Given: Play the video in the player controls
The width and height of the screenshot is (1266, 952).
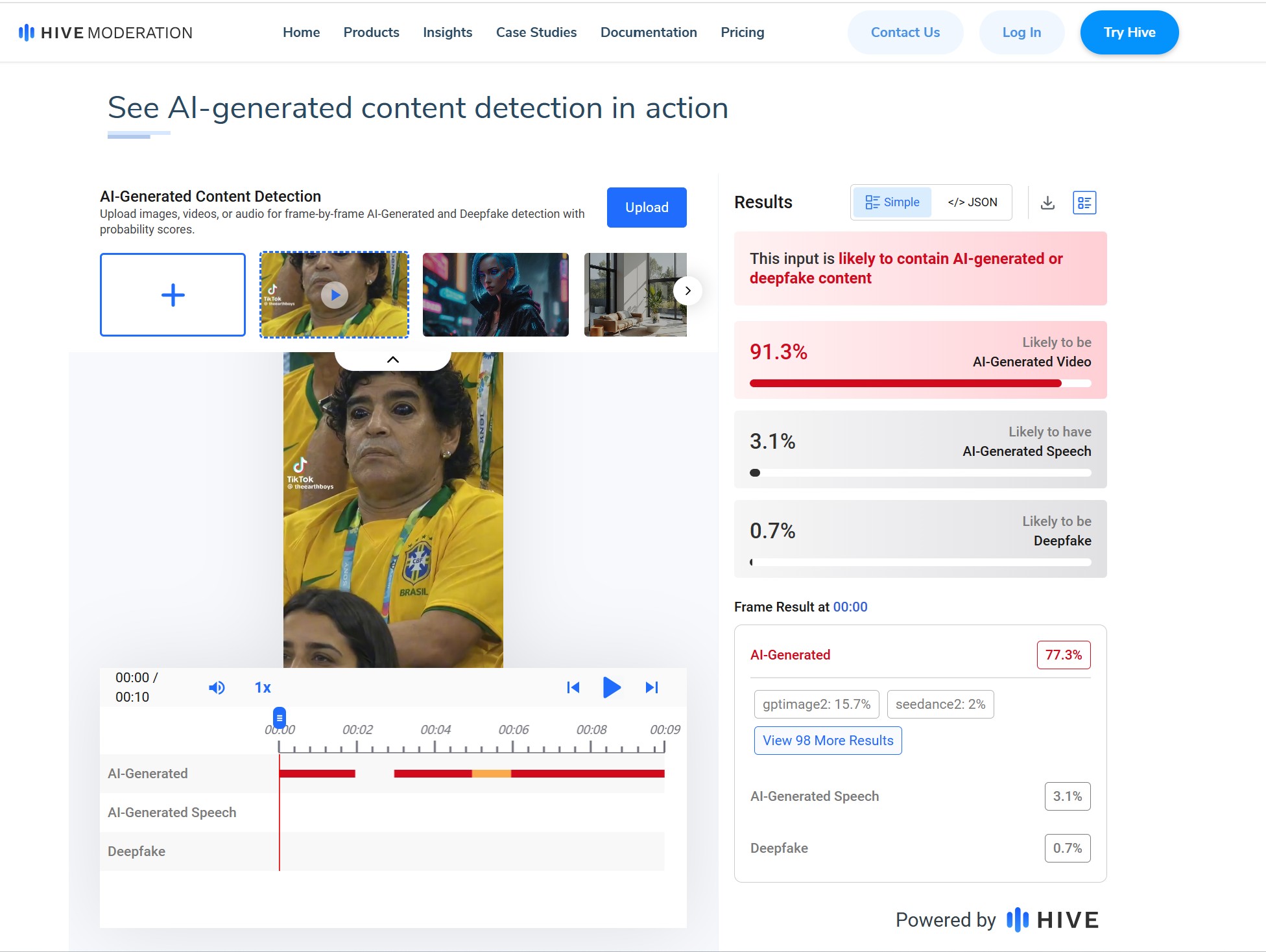Looking at the screenshot, I should pos(612,687).
